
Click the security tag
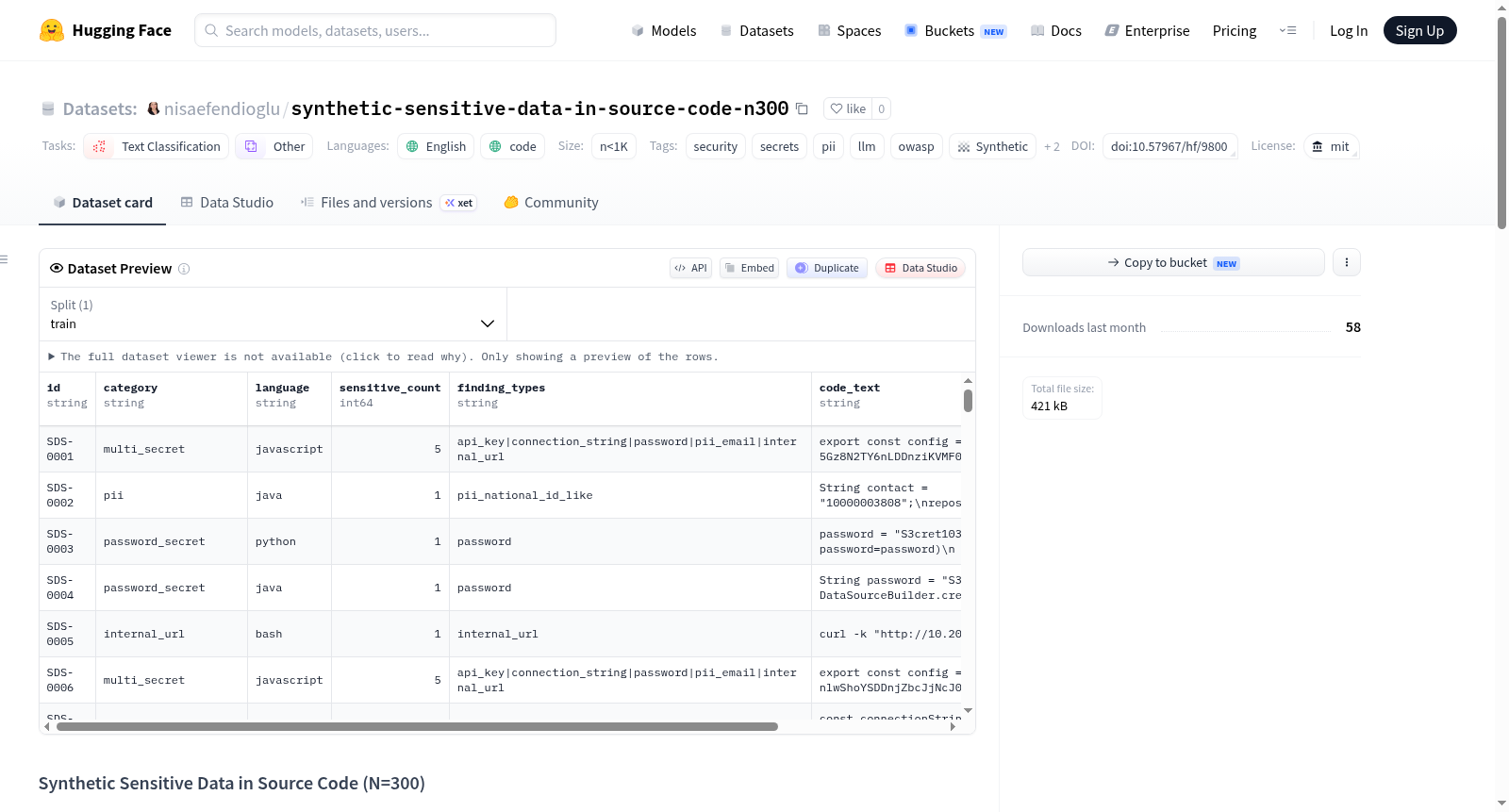[x=716, y=146]
